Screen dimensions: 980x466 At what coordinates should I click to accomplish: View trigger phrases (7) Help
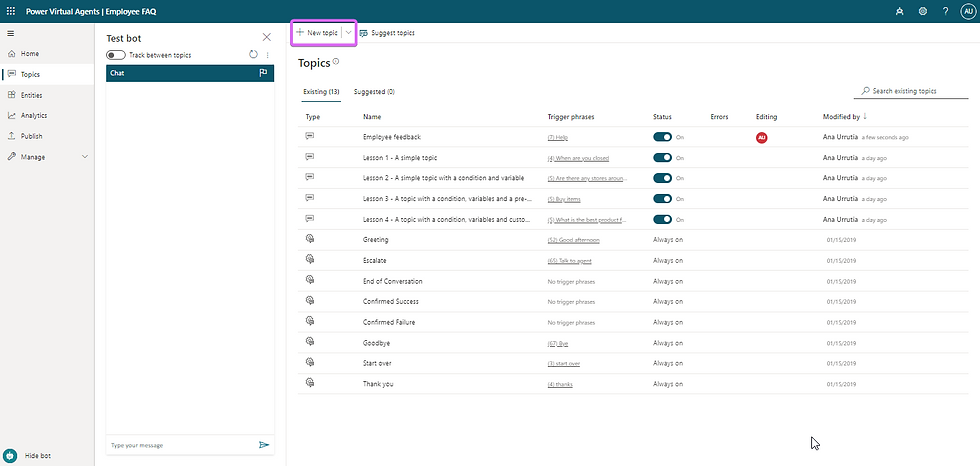coord(558,137)
